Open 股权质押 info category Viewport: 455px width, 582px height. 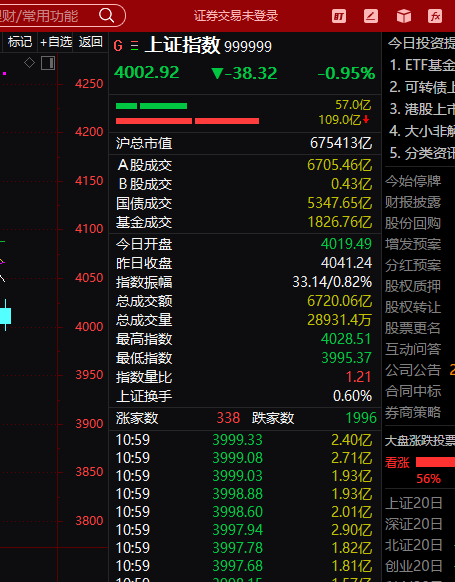click(x=413, y=286)
